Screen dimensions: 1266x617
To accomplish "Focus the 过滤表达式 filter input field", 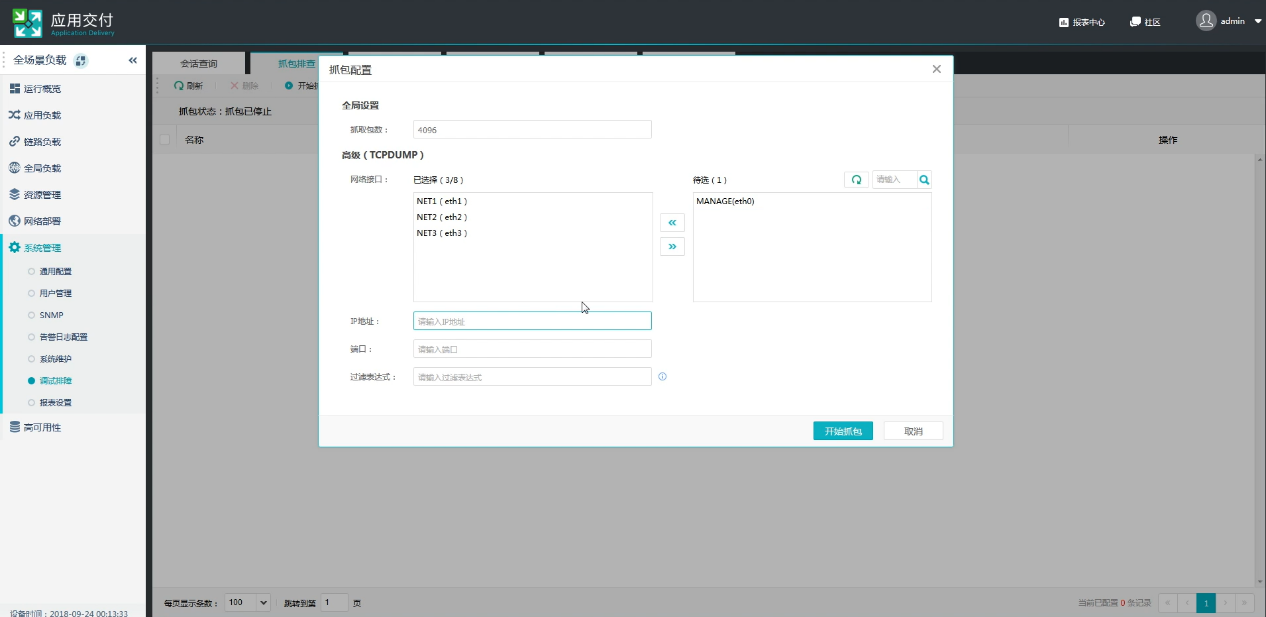I will (532, 377).
